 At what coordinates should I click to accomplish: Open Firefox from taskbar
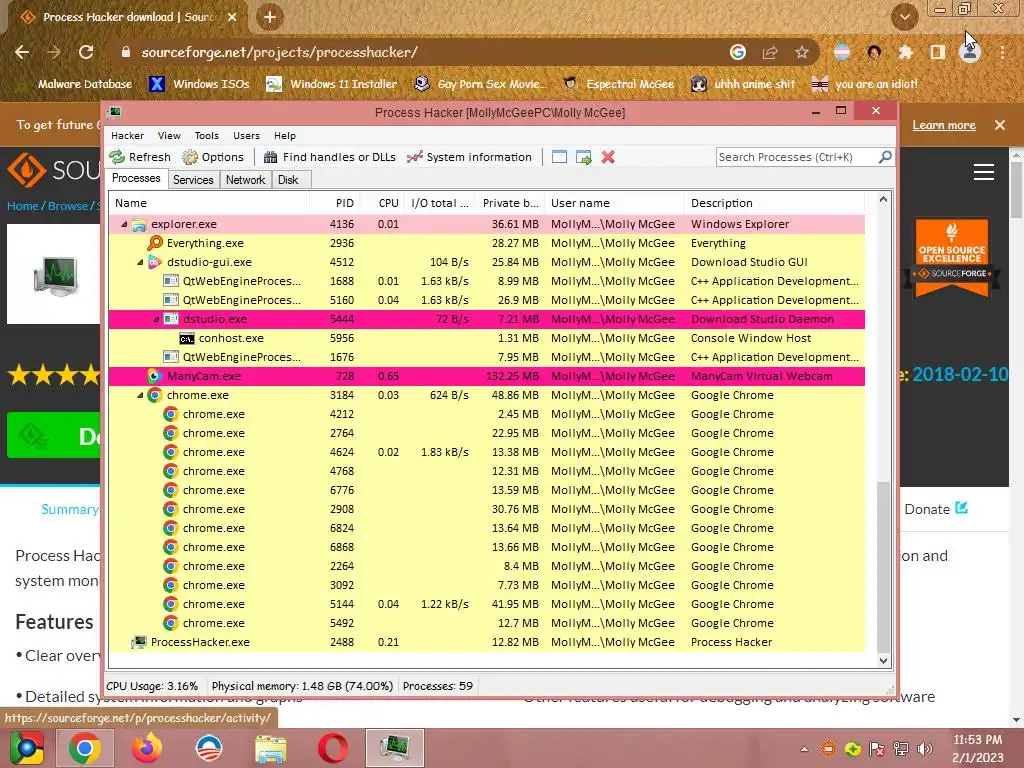point(147,748)
